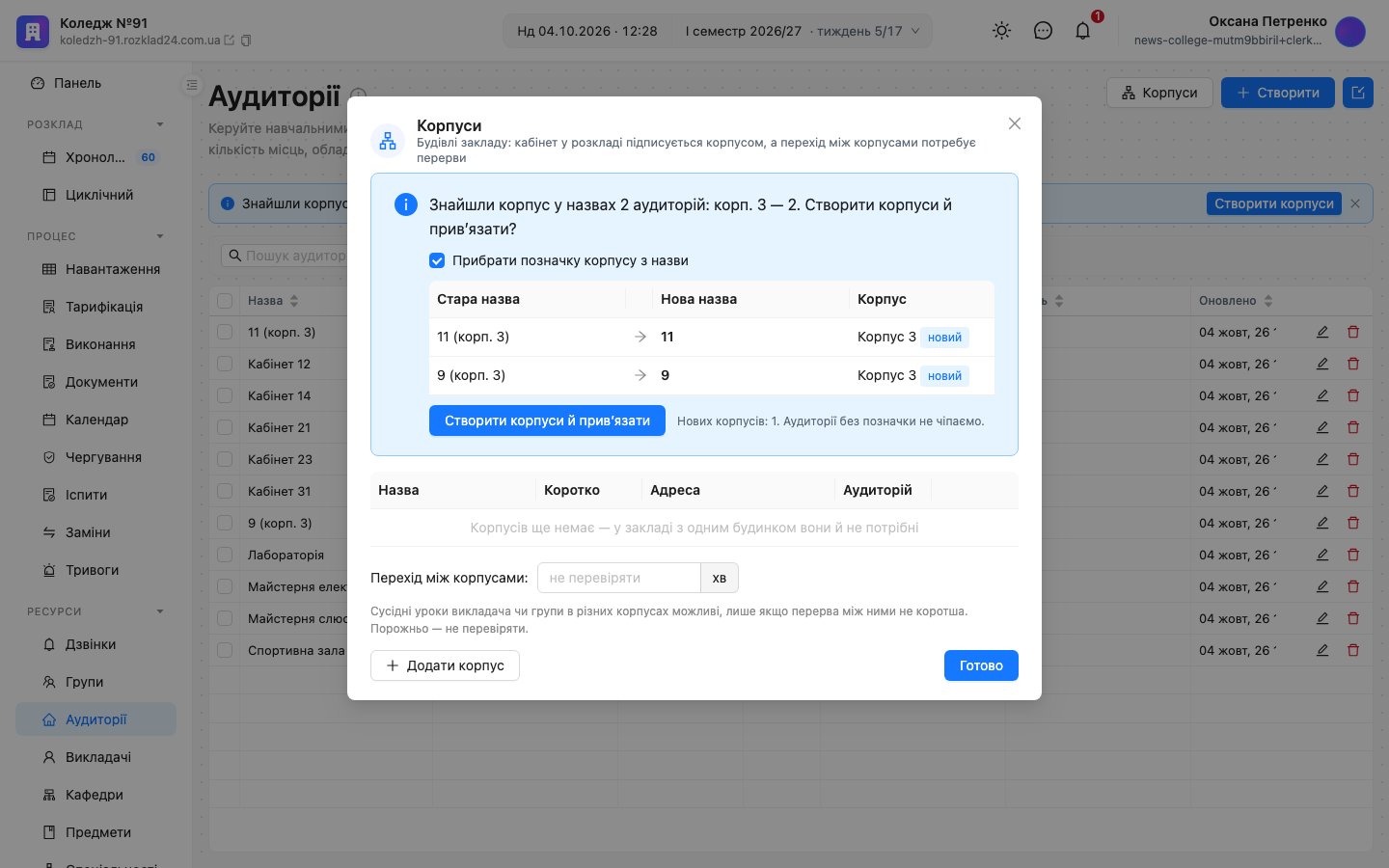Viewport: 1389px width, 868px height.
Task: Check the box for Кабінет 31 row
Action: [225, 491]
